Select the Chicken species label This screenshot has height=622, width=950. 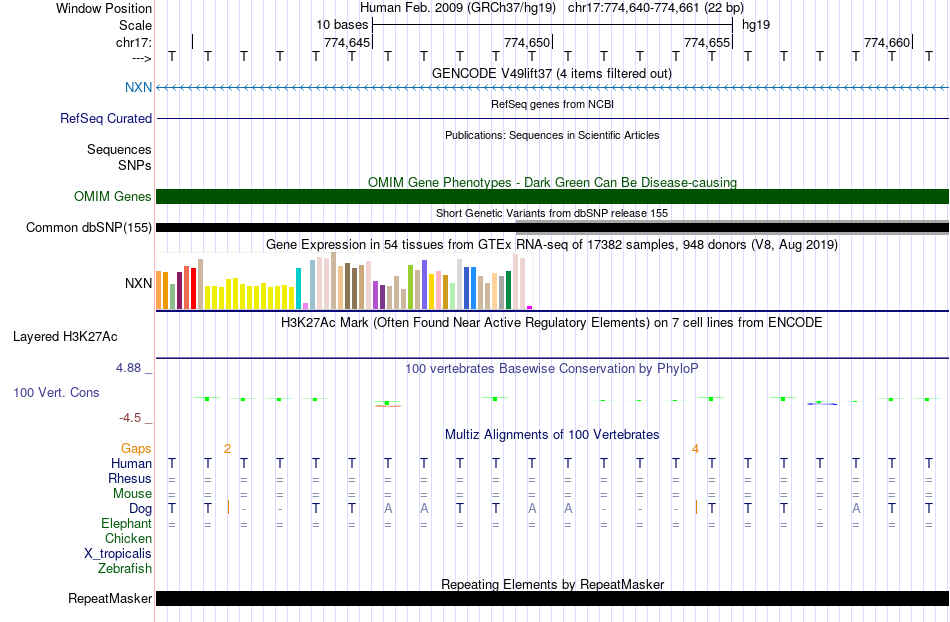pos(128,538)
